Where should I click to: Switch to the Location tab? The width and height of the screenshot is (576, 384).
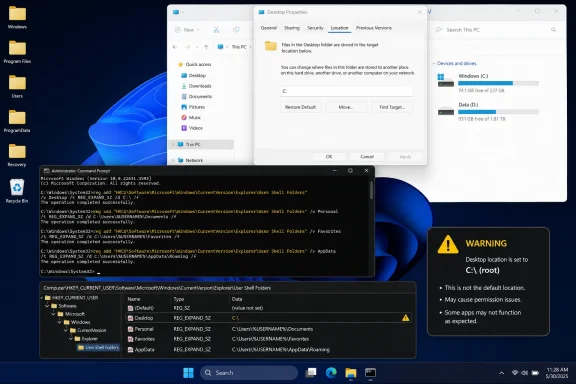tap(339, 28)
